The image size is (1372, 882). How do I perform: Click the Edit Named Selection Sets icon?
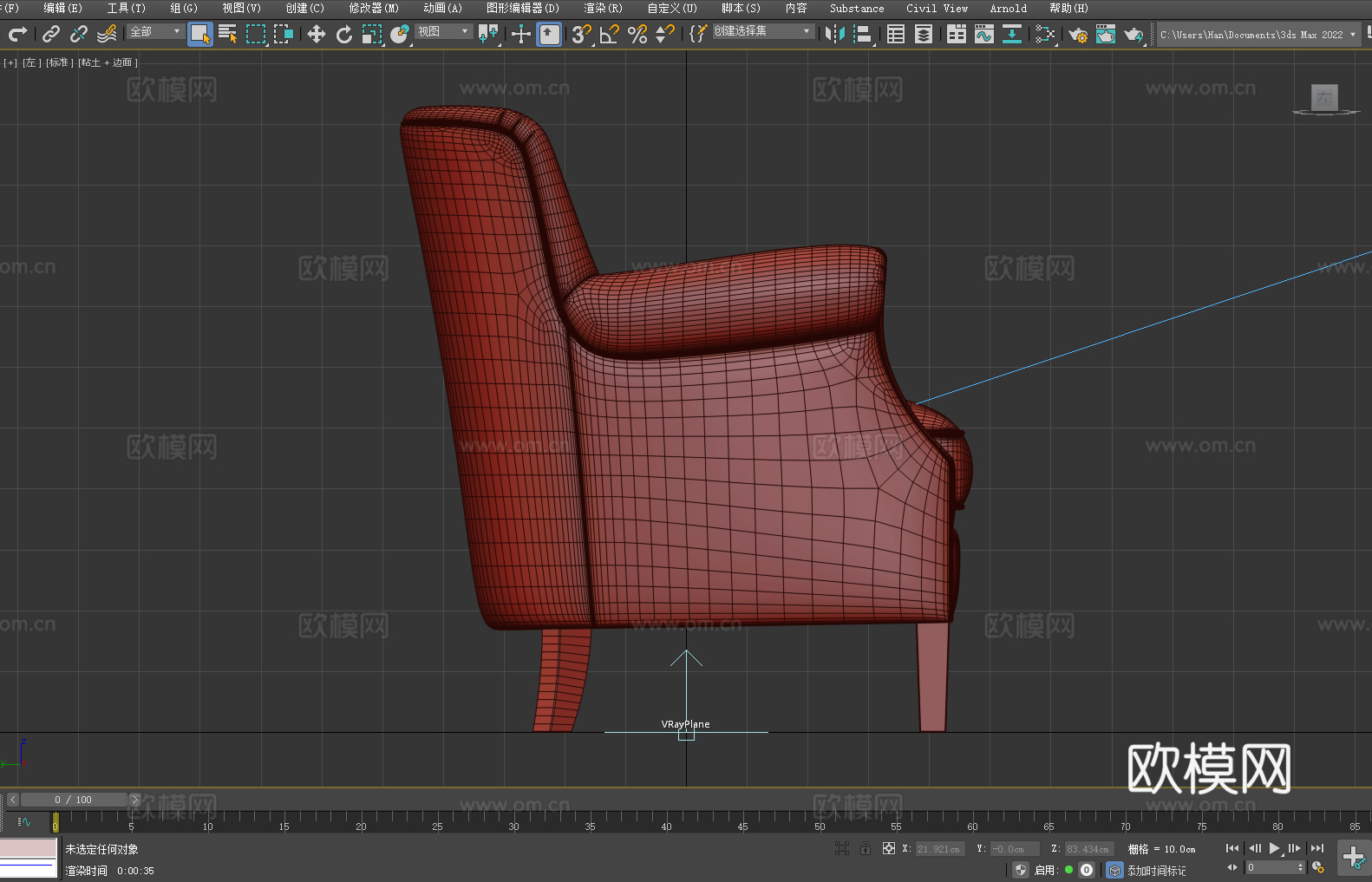click(698, 34)
